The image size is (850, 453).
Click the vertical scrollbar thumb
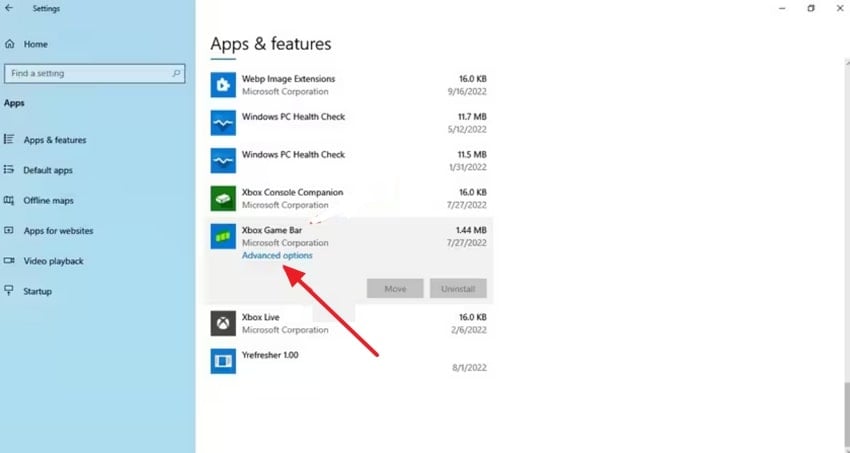[847, 417]
